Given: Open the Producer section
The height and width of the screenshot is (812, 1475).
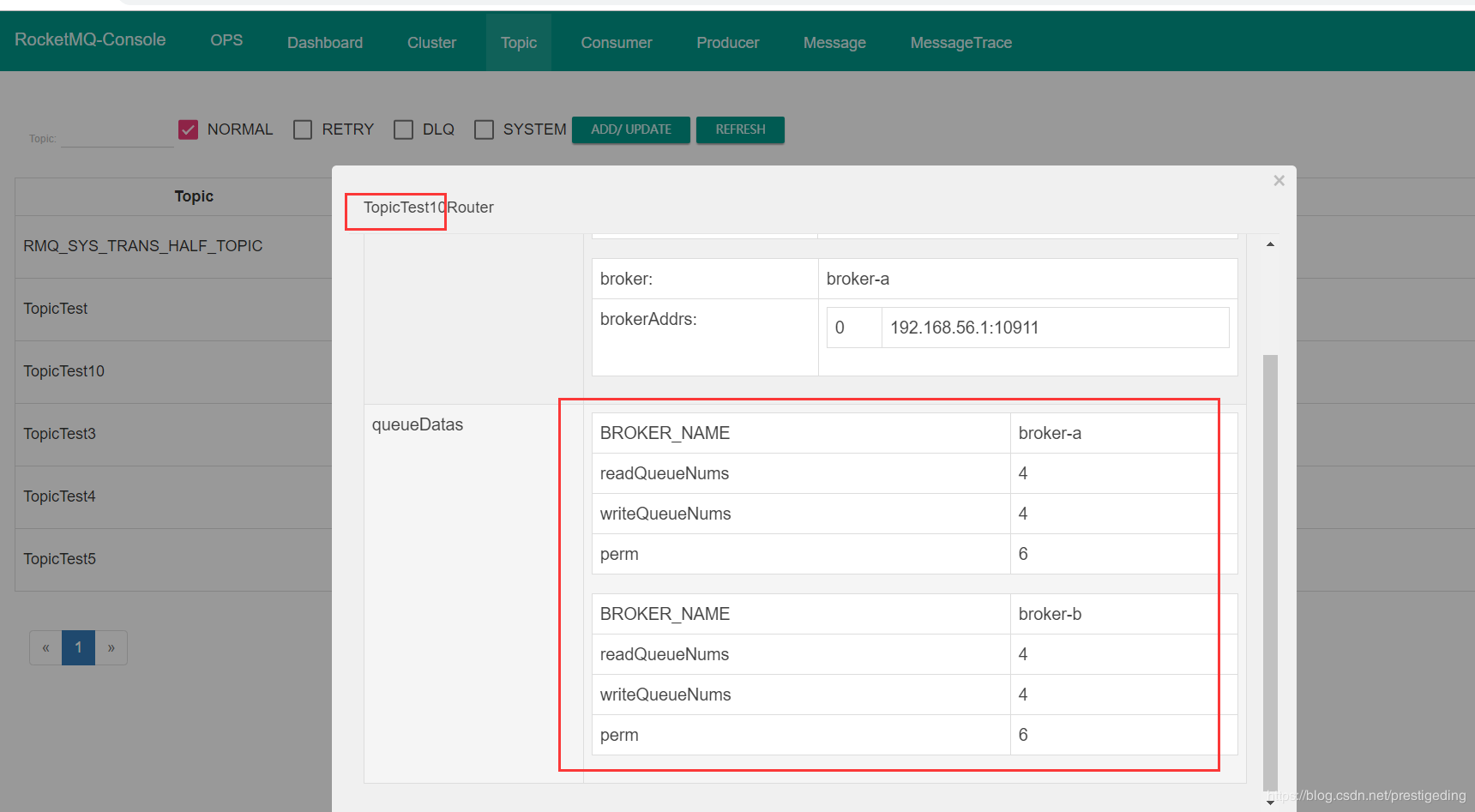Looking at the screenshot, I should click(727, 43).
